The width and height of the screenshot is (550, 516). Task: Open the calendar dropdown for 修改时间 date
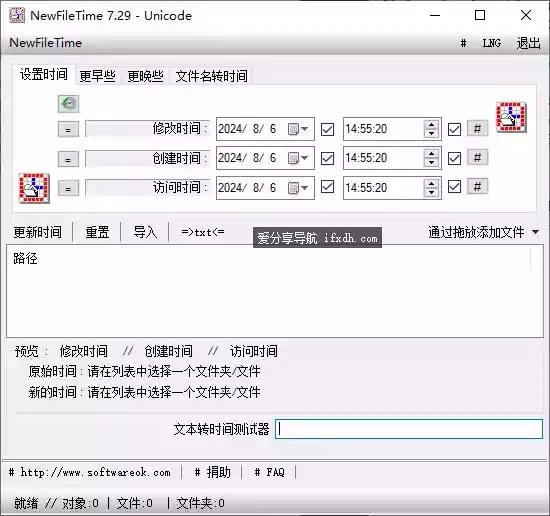pos(298,129)
